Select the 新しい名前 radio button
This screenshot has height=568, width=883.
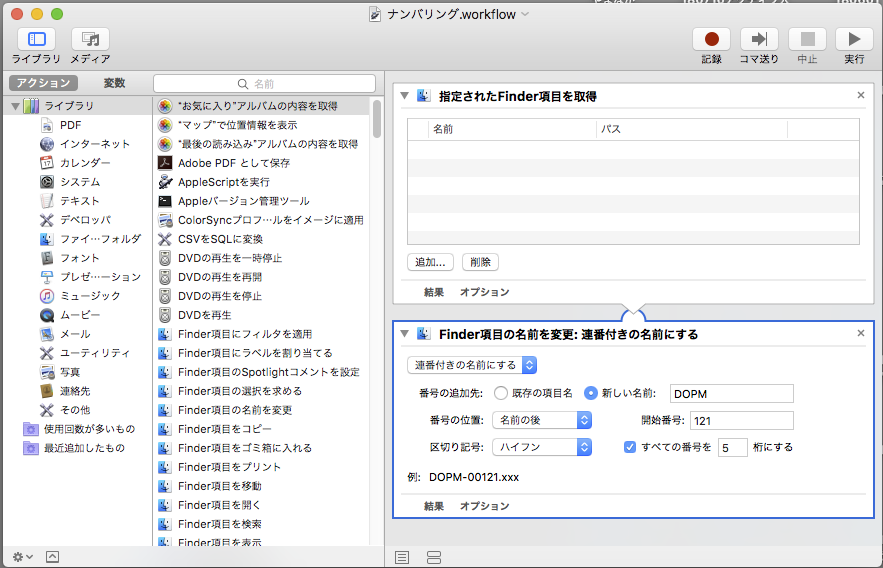click(591, 393)
